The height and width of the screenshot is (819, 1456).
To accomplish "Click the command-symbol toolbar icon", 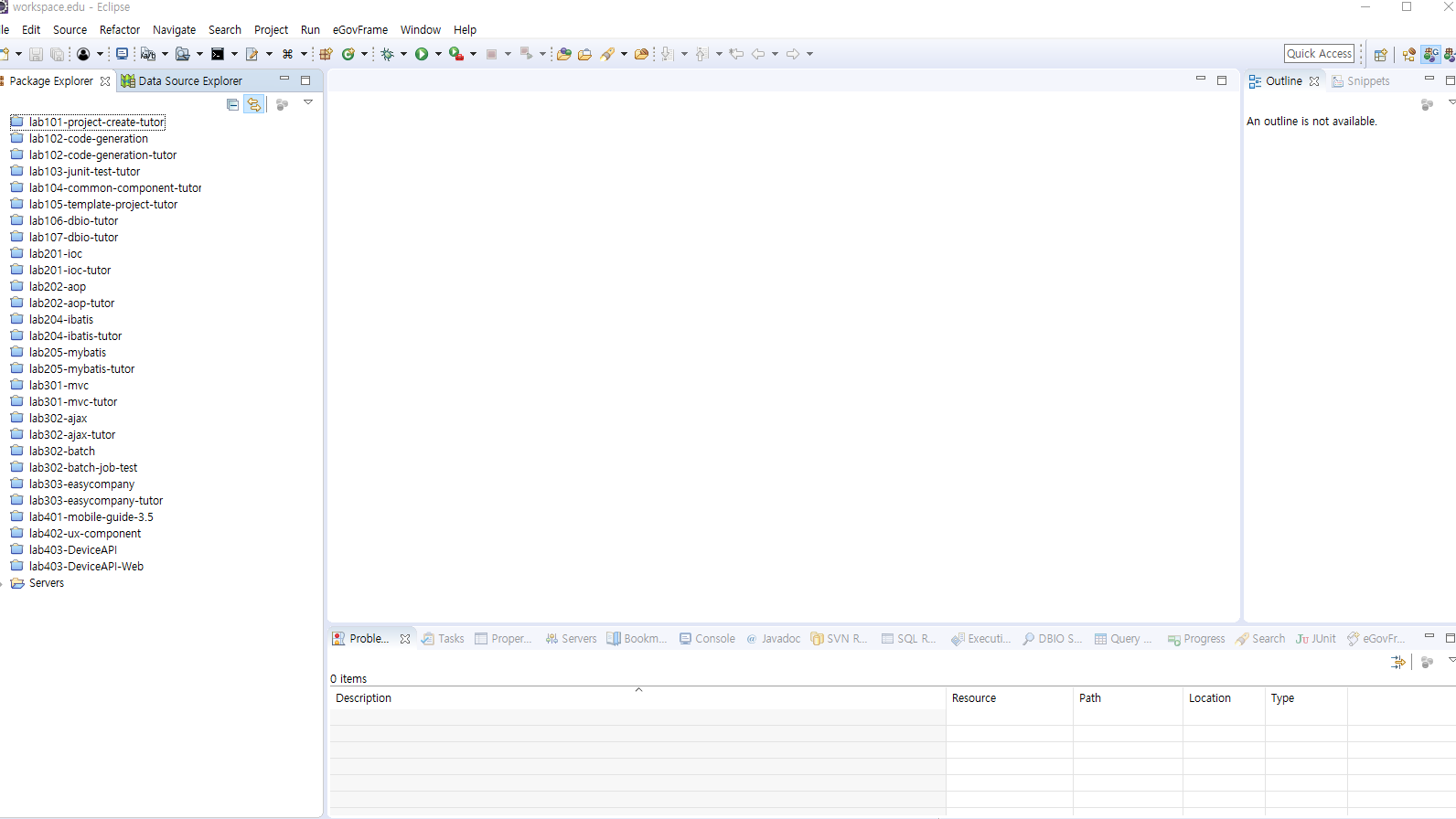I will click(287, 55).
